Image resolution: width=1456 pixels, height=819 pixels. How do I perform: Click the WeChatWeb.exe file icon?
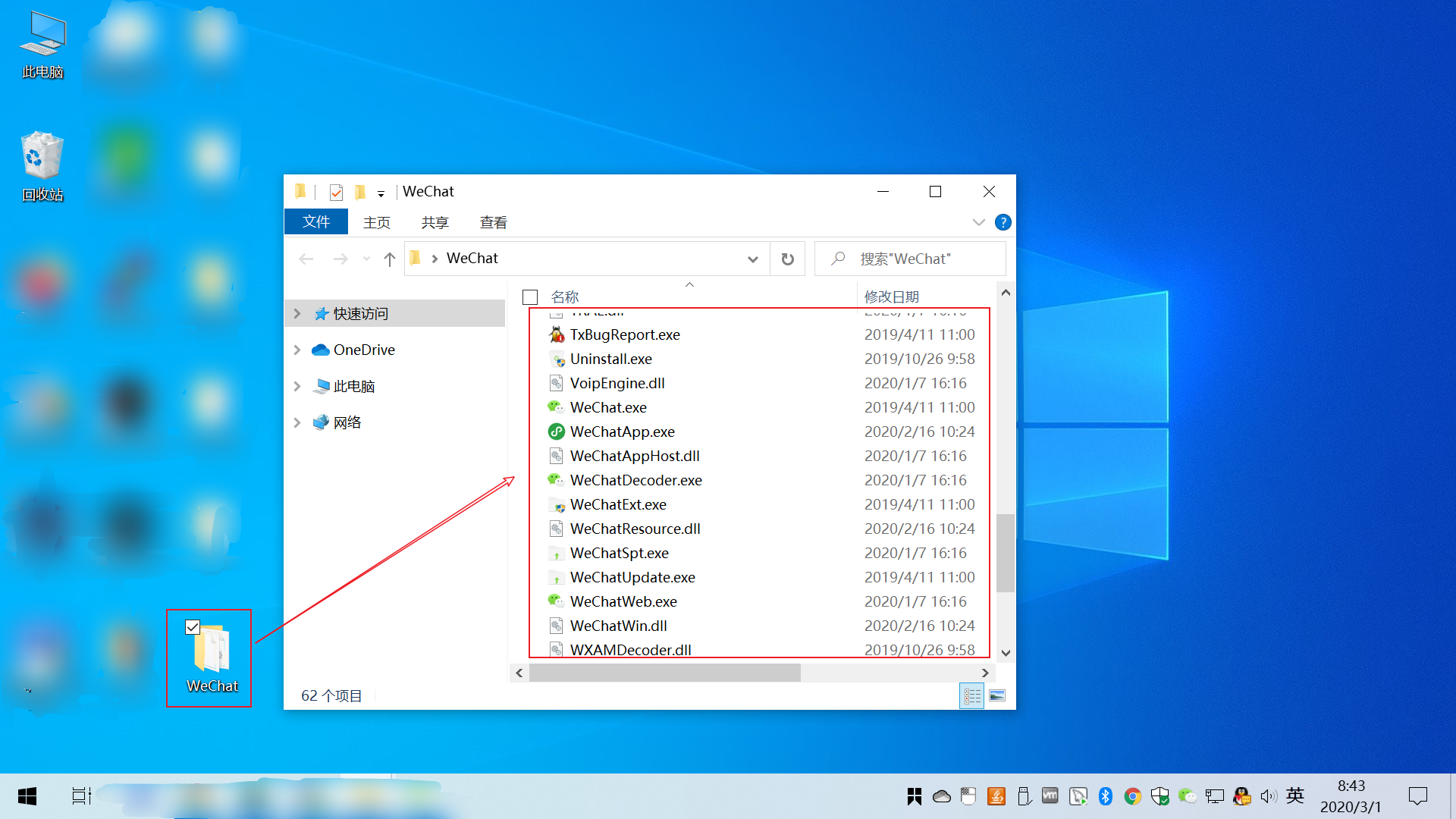tap(557, 601)
